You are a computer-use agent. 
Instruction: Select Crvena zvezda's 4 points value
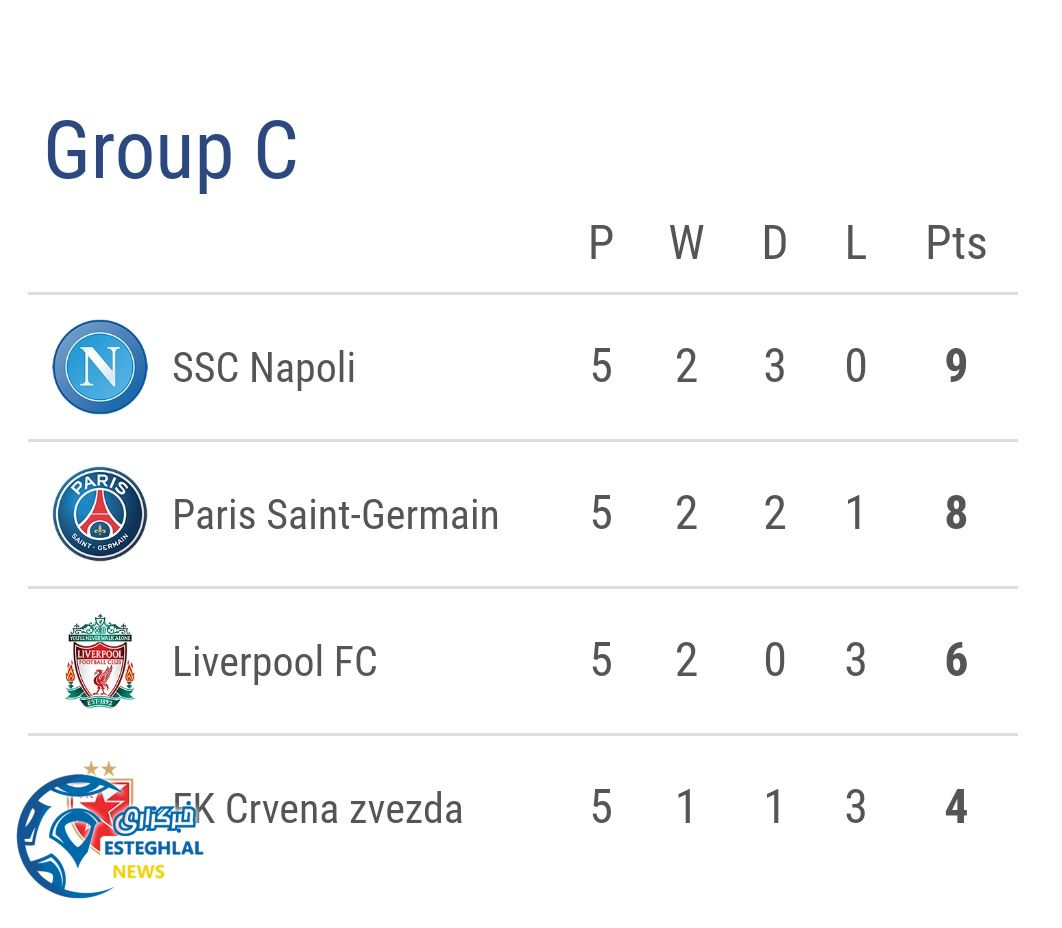coord(956,808)
